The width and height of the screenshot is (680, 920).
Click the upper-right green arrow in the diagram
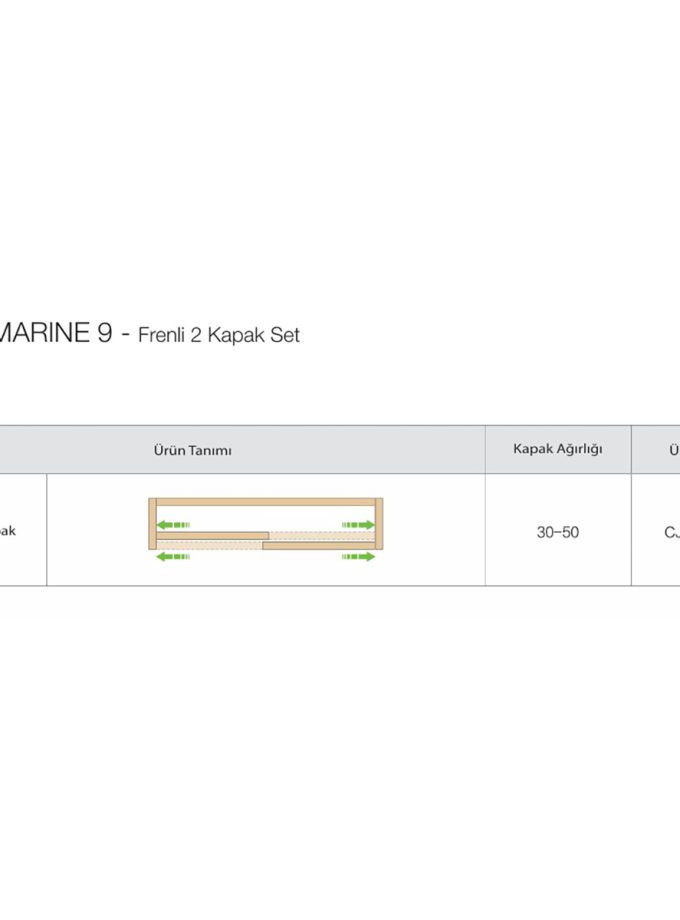click(x=358, y=524)
